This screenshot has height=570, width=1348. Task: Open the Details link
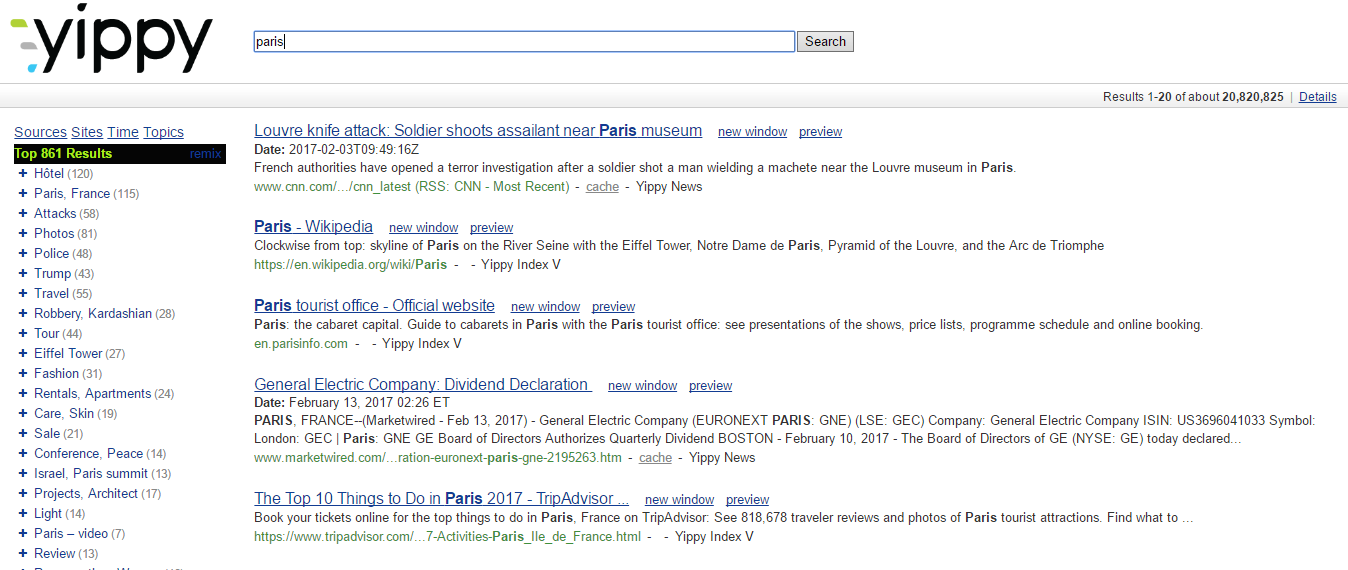[x=1318, y=97]
